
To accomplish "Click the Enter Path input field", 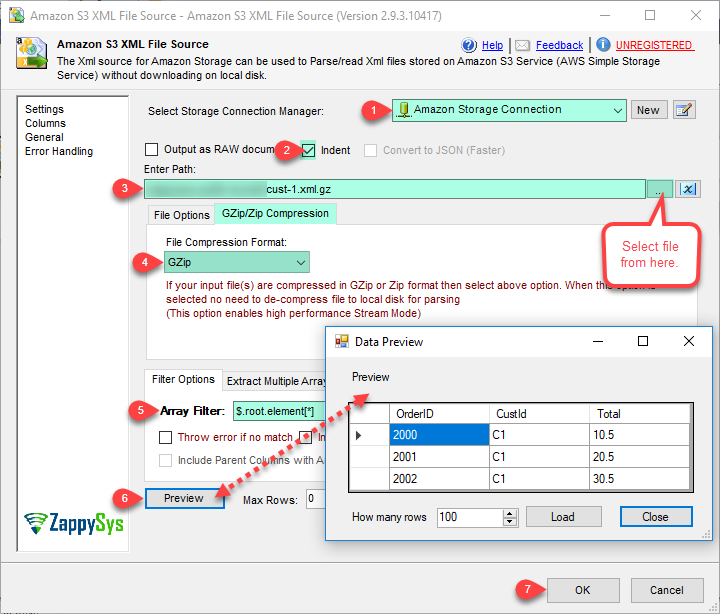I will (395, 189).
